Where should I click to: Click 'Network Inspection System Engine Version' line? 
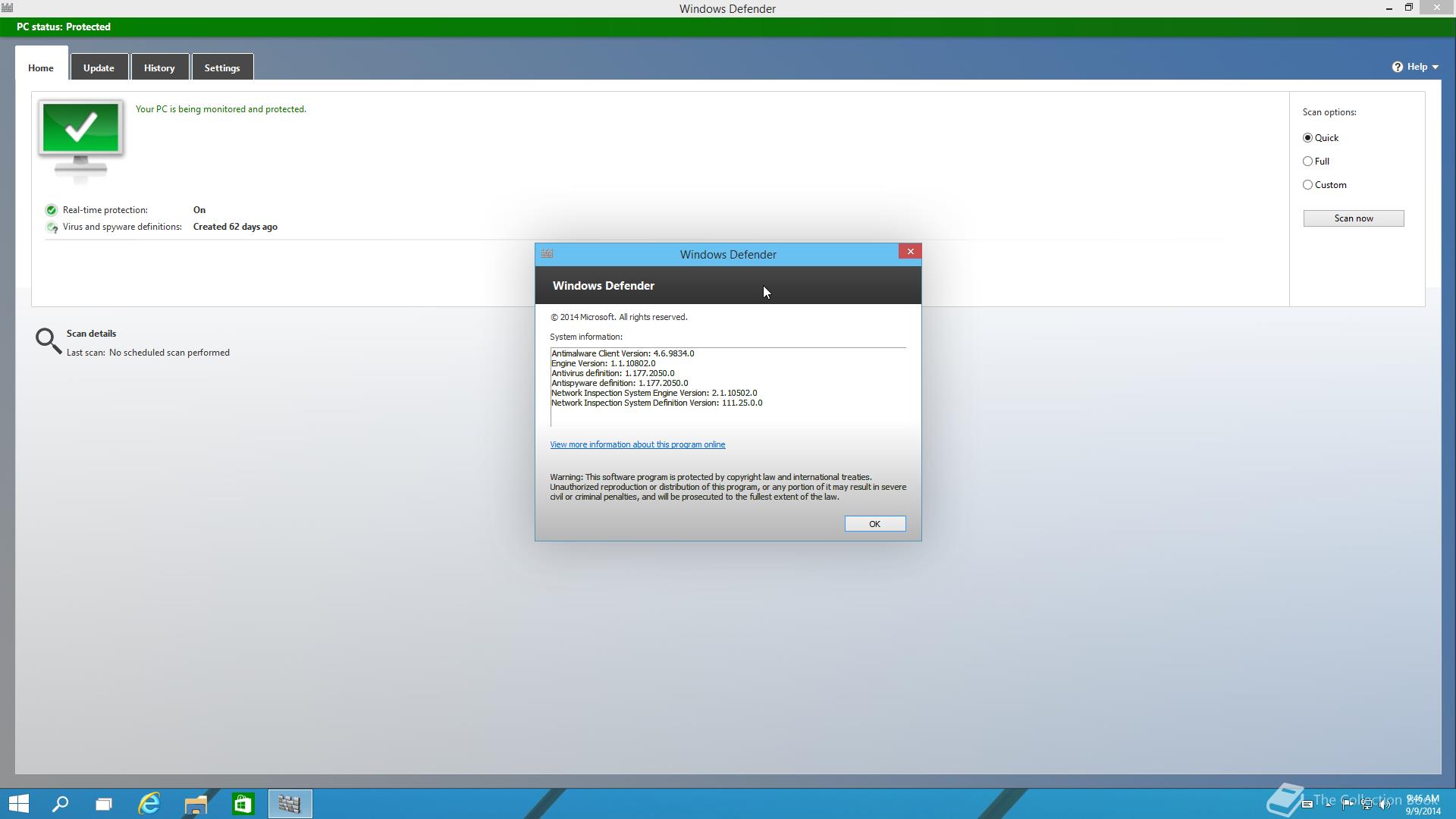point(654,393)
